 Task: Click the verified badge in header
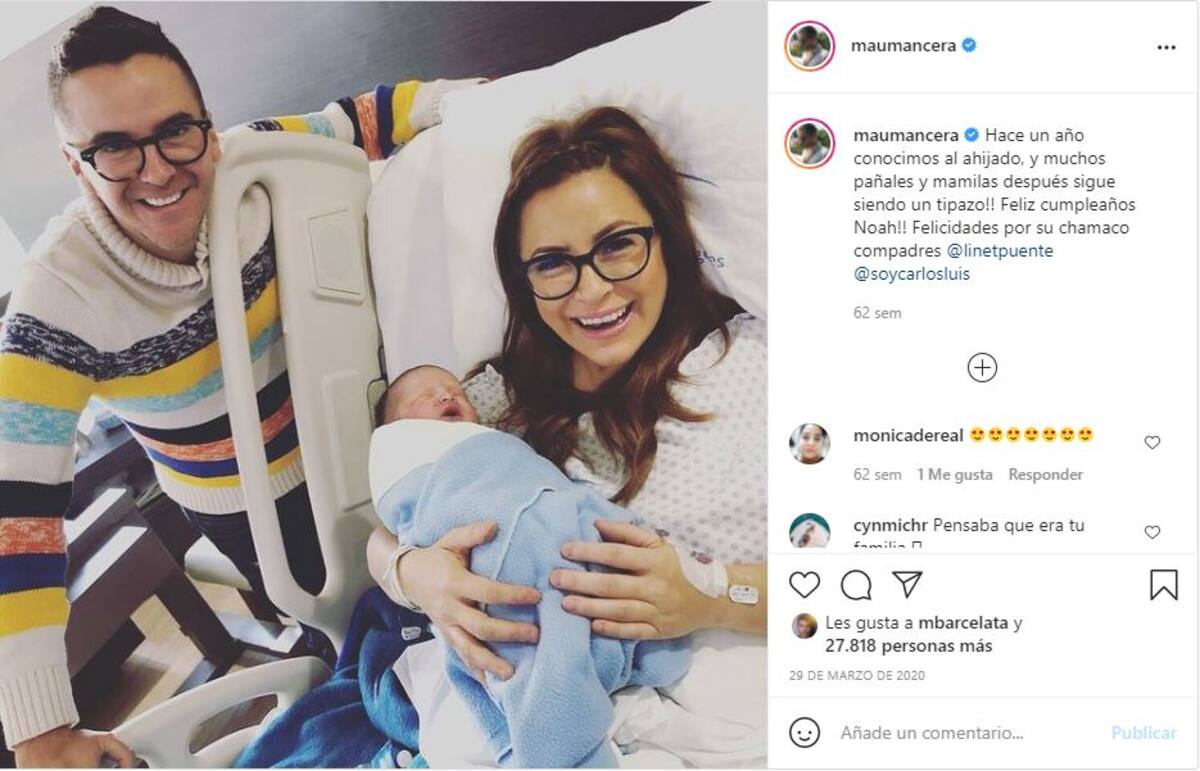click(x=969, y=45)
